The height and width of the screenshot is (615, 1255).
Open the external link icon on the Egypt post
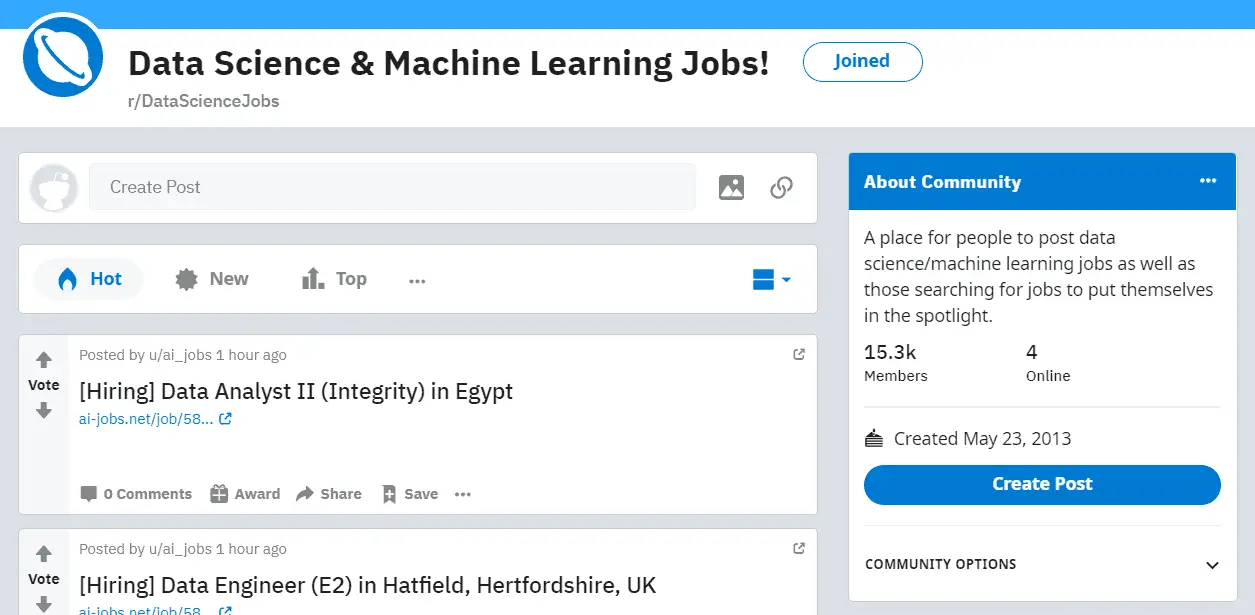point(798,354)
